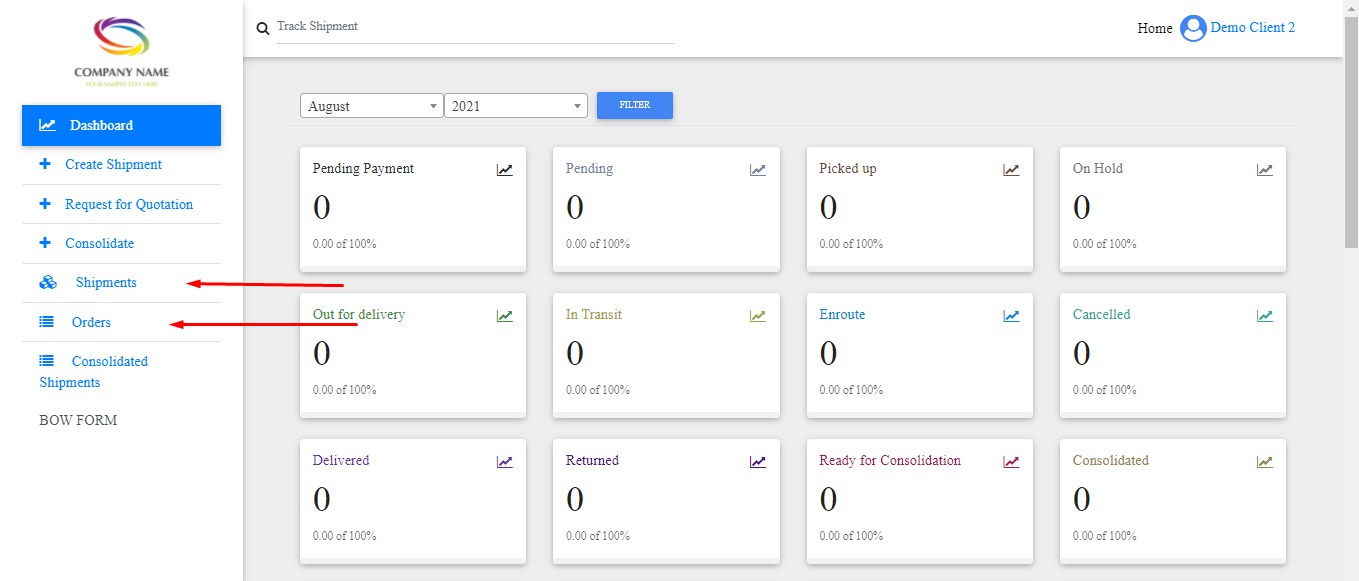
Task: Click the trend icon on Cancelled card
Action: pos(1265,316)
